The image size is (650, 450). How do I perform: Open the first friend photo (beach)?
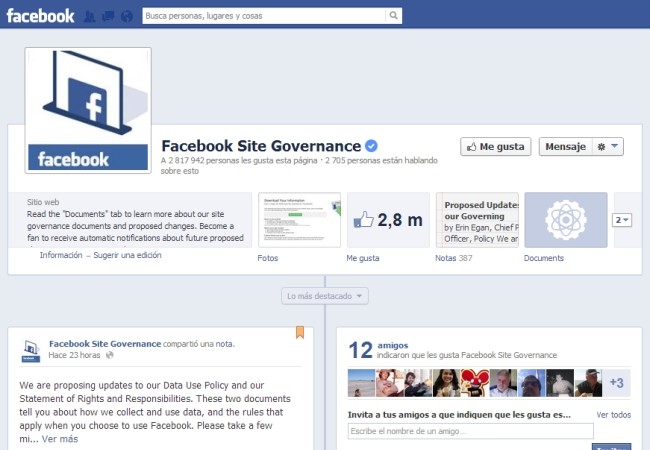pyautogui.click(x=361, y=383)
